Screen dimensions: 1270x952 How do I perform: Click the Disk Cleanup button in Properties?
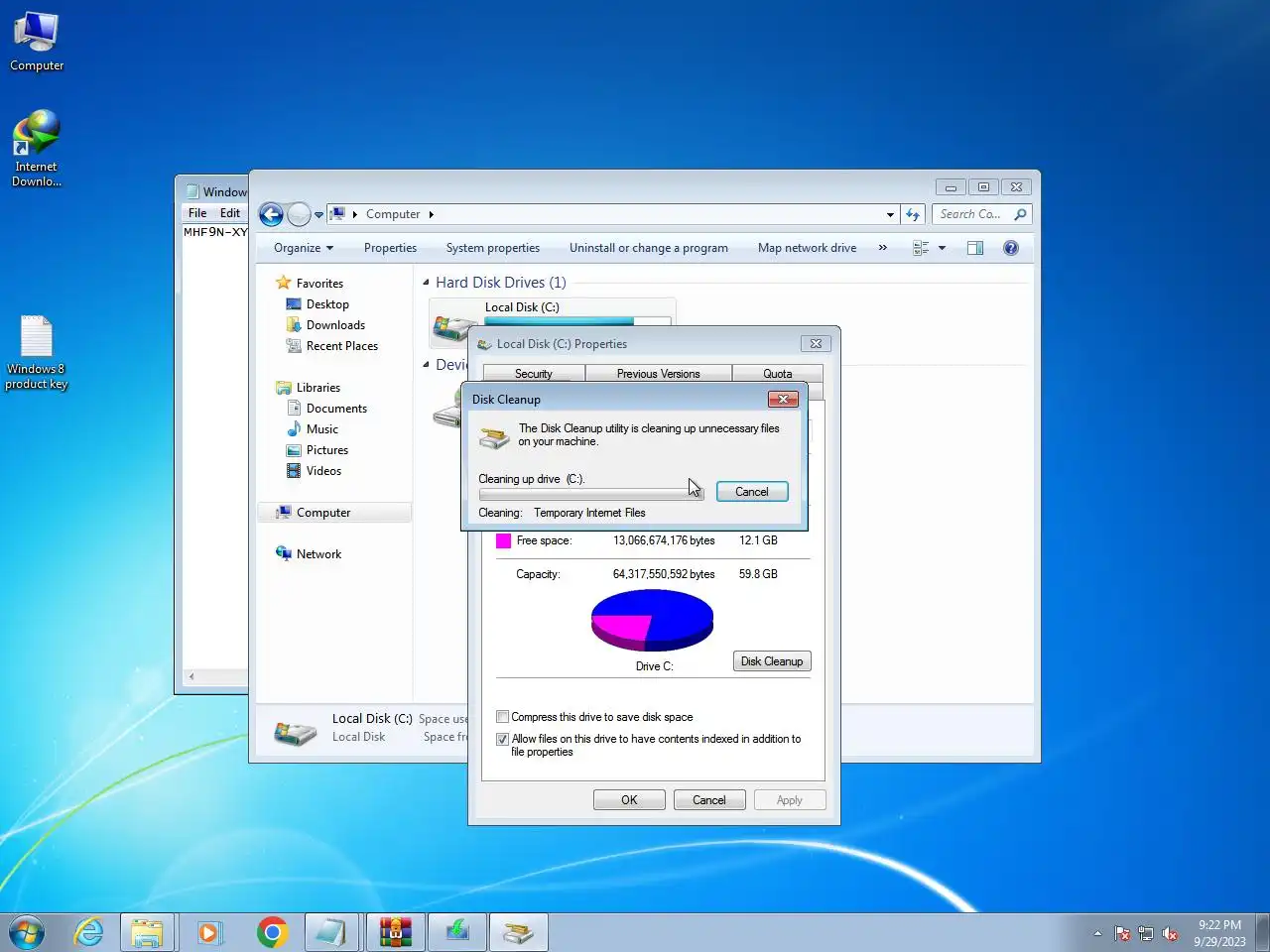(x=772, y=661)
